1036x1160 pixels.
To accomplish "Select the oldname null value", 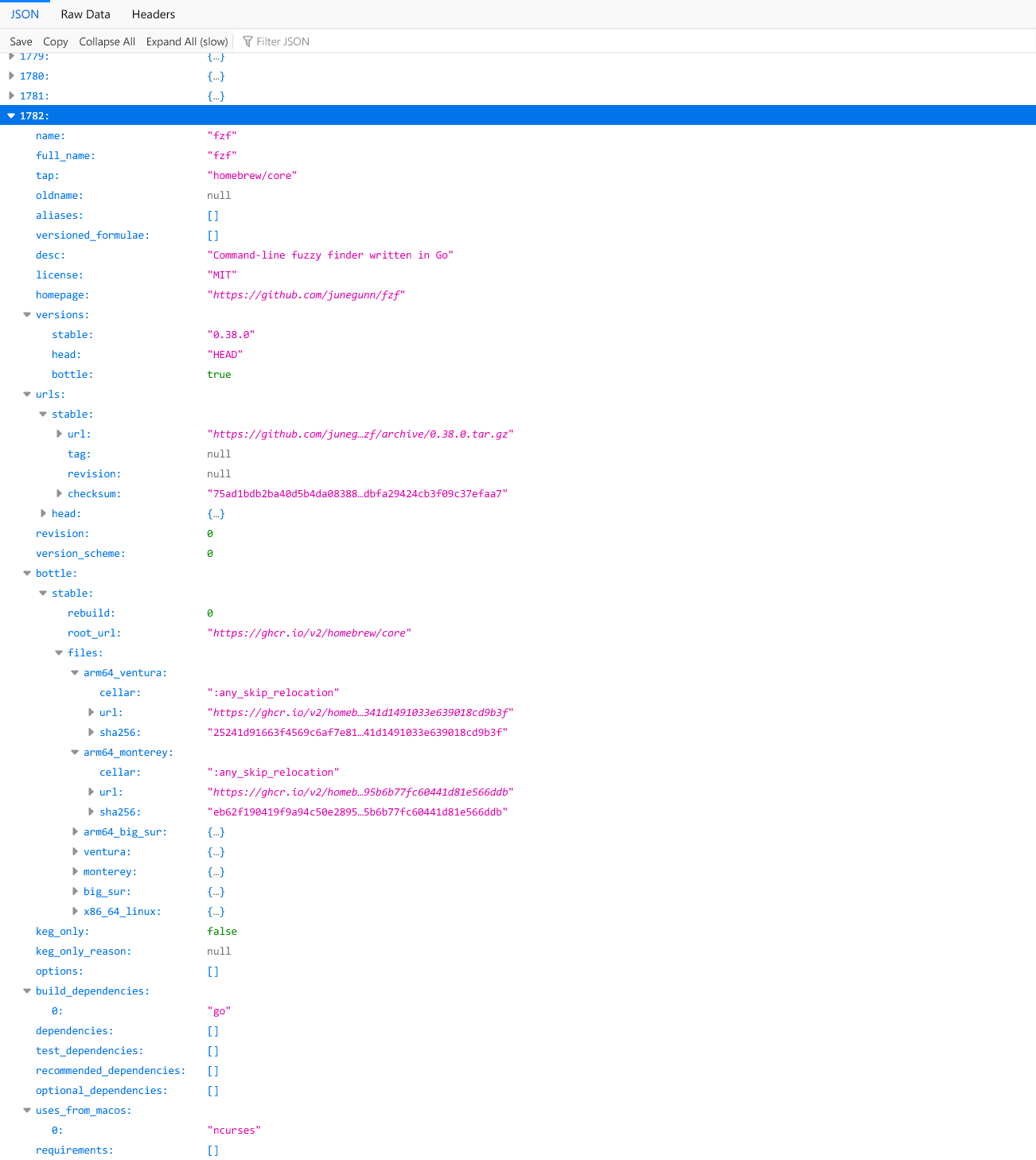I will [219, 195].
